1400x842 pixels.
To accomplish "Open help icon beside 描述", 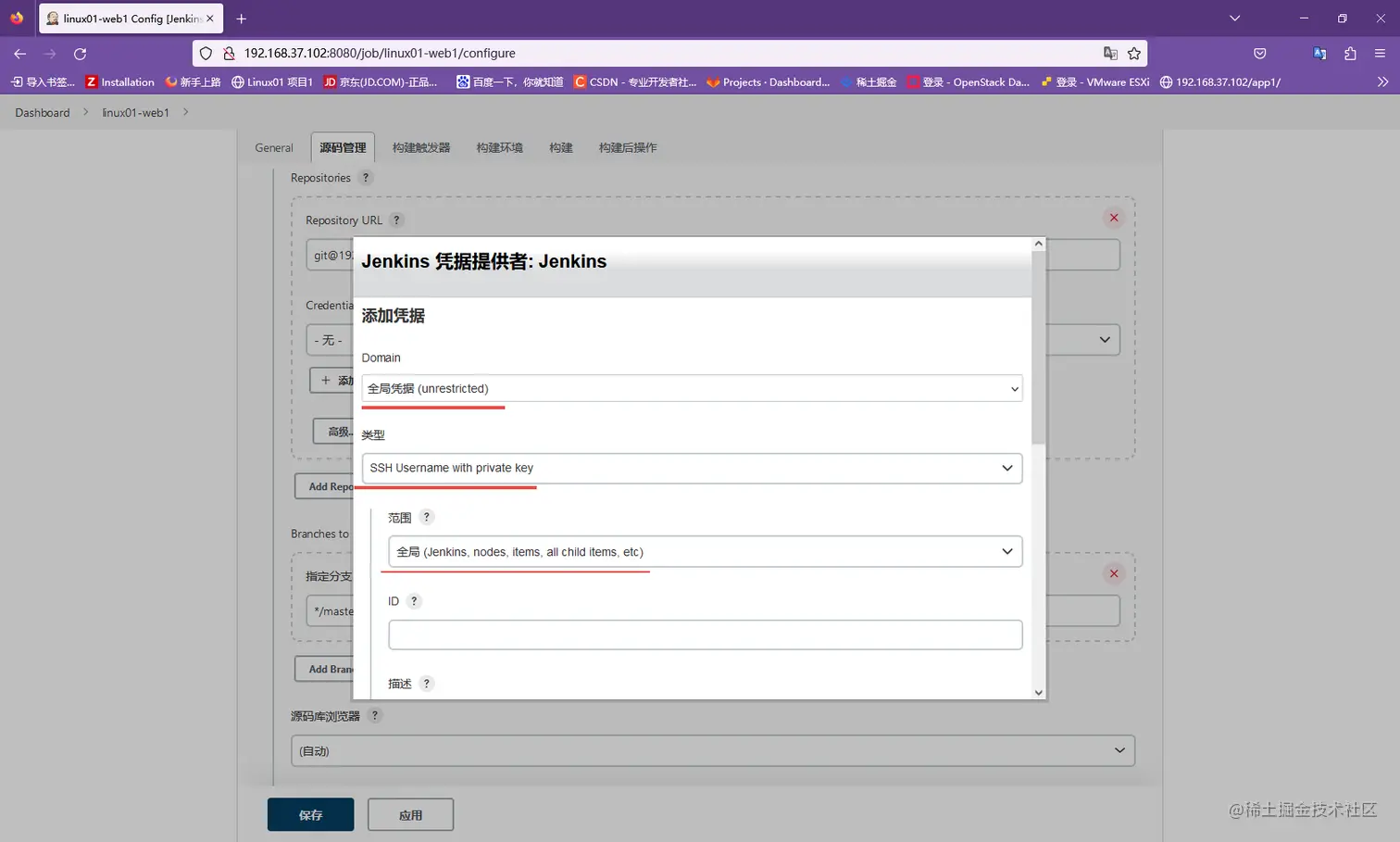I will coord(426,684).
